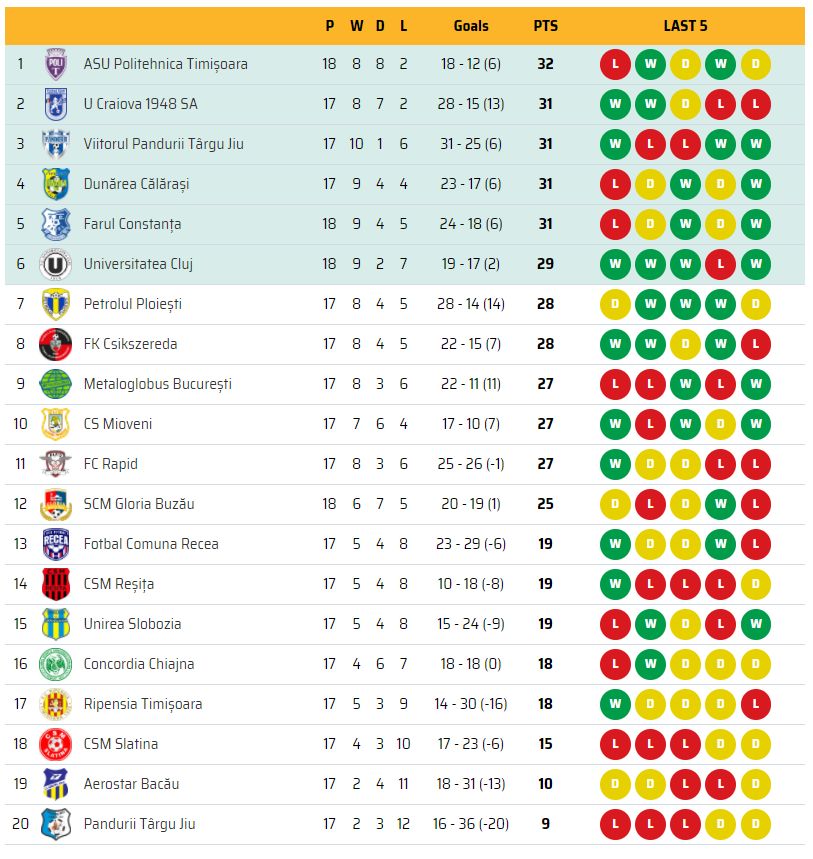Click the Aerostar Bacău team logo
Viewport: 813px width, 859px height.
(55, 784)
